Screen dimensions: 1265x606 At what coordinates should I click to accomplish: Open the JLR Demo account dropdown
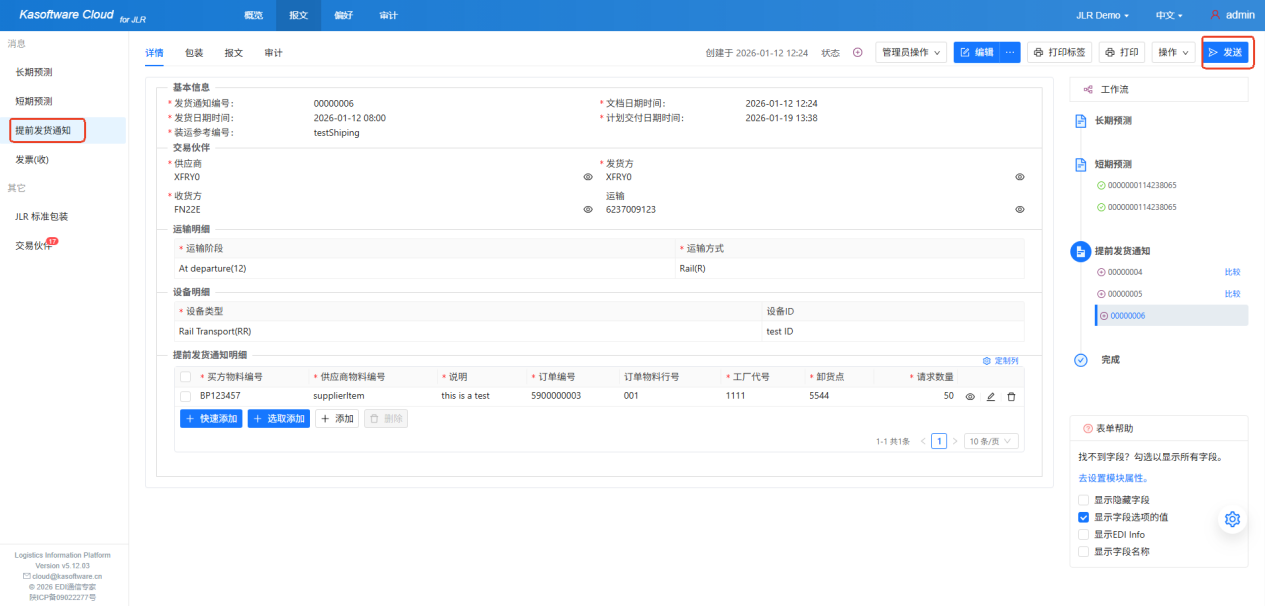(x=1102, y=16)
